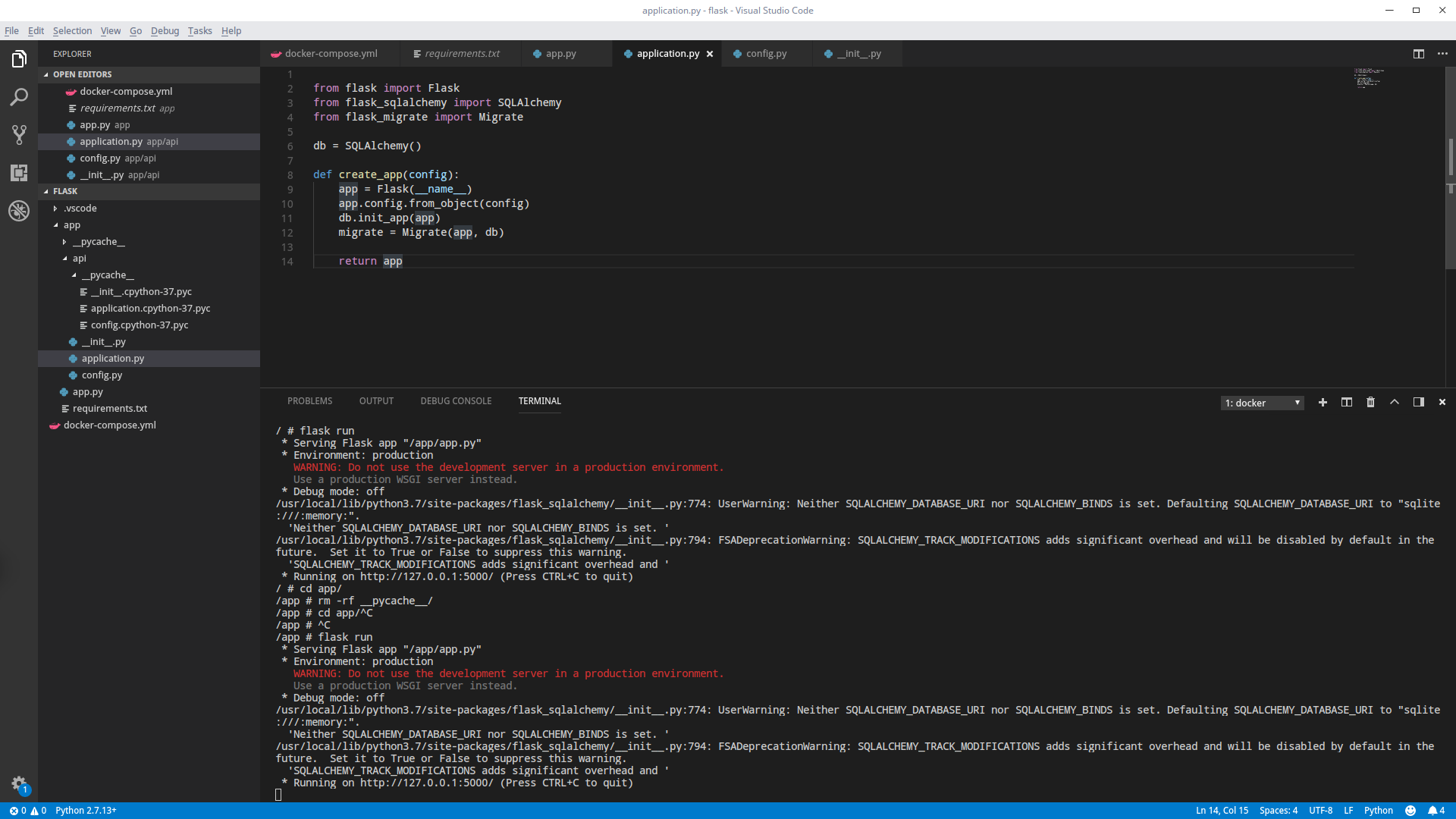Click the editor minimap preview

[1369, 78]
